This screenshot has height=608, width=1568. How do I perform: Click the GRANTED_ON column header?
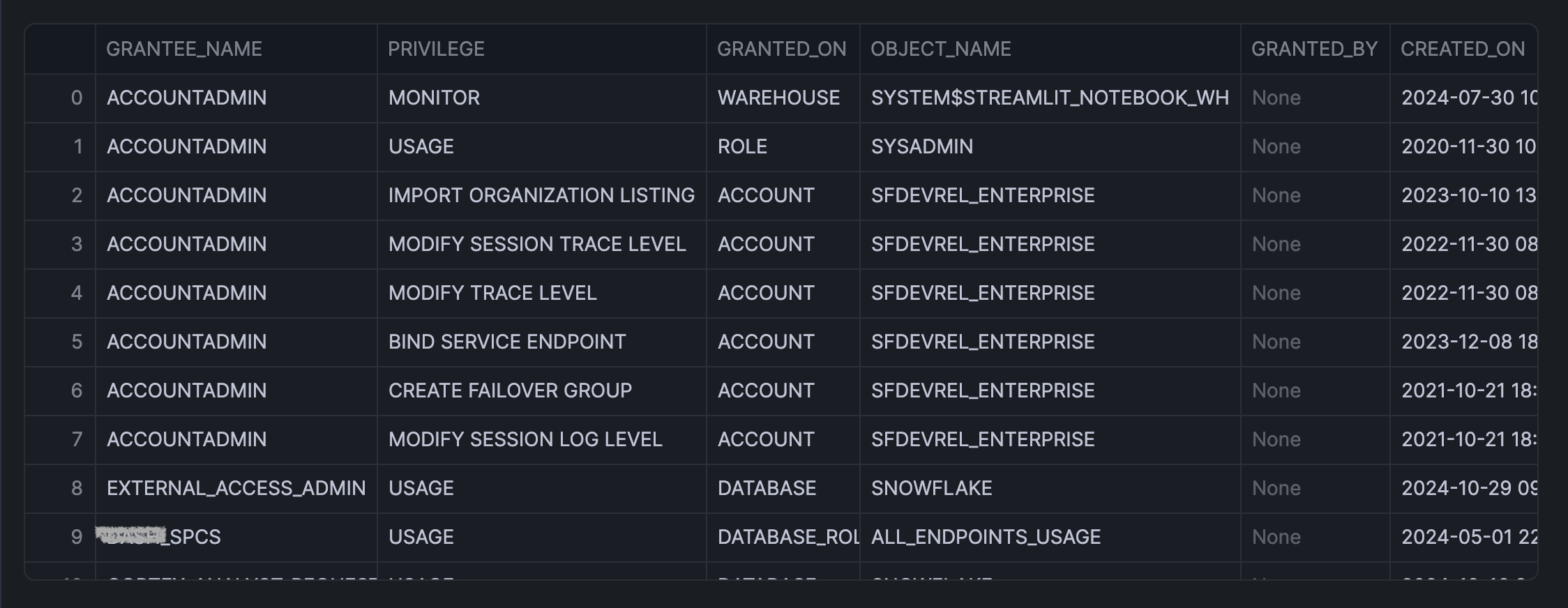(781, 49)
